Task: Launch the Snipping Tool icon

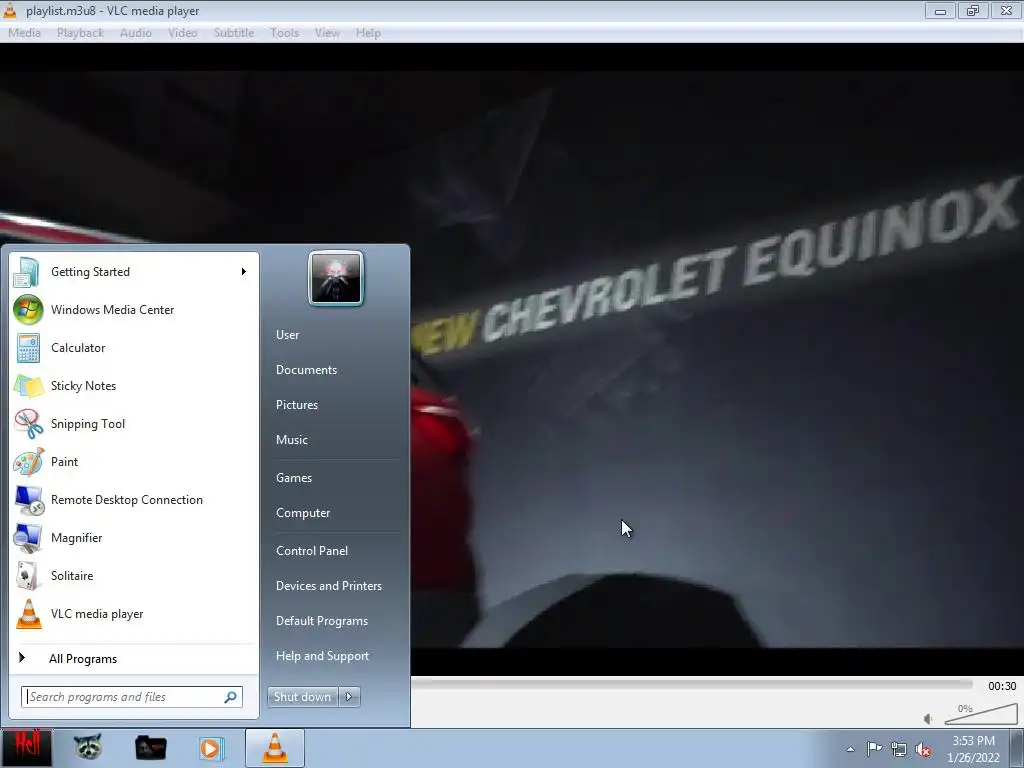Action: (x=28, y=424)
